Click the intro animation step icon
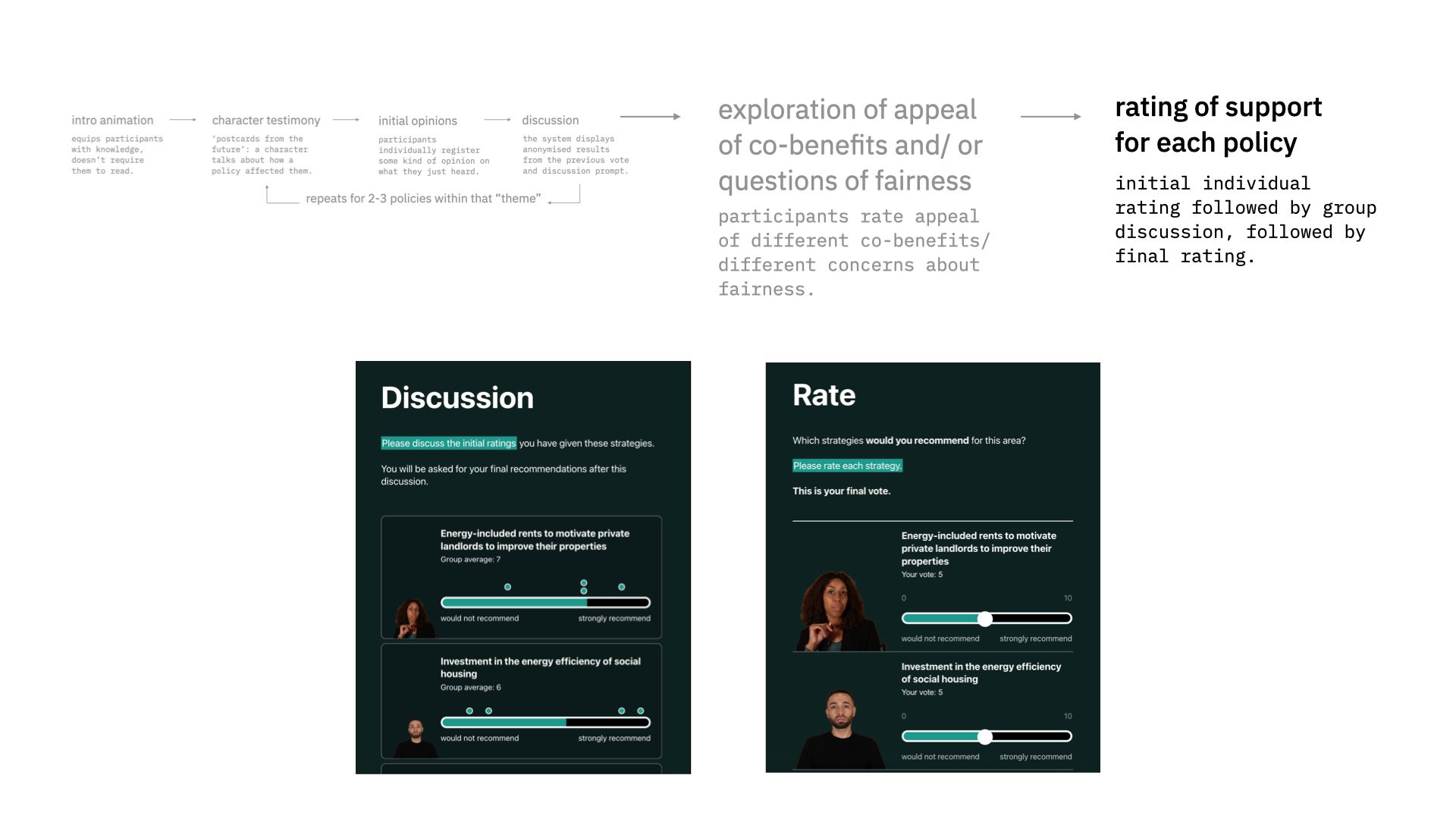The width and height of the screenshot is (1456, 819). (x=111, y=119)
